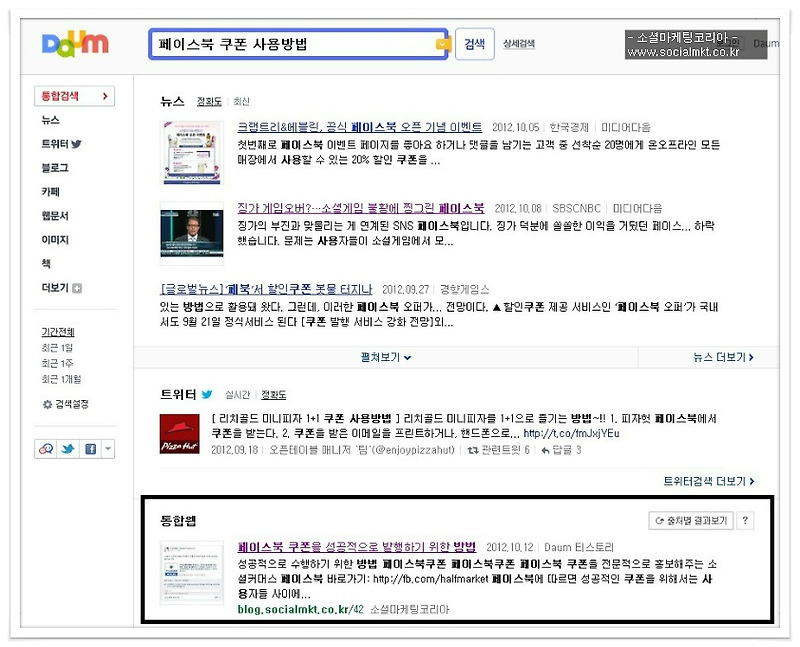
Task: Choose the 기간전체 period filter
Action: [58, 332]
